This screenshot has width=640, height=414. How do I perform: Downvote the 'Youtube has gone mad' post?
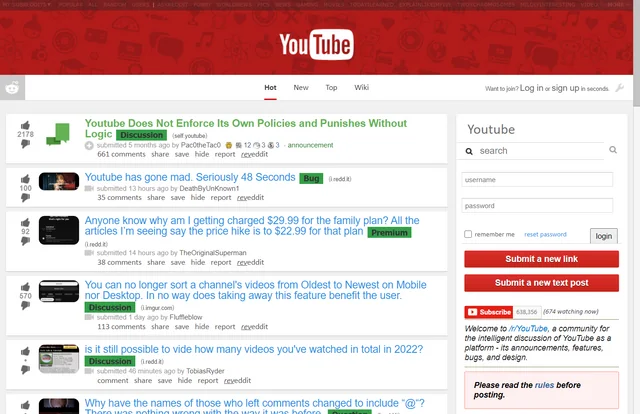click(x=25, y=198)
